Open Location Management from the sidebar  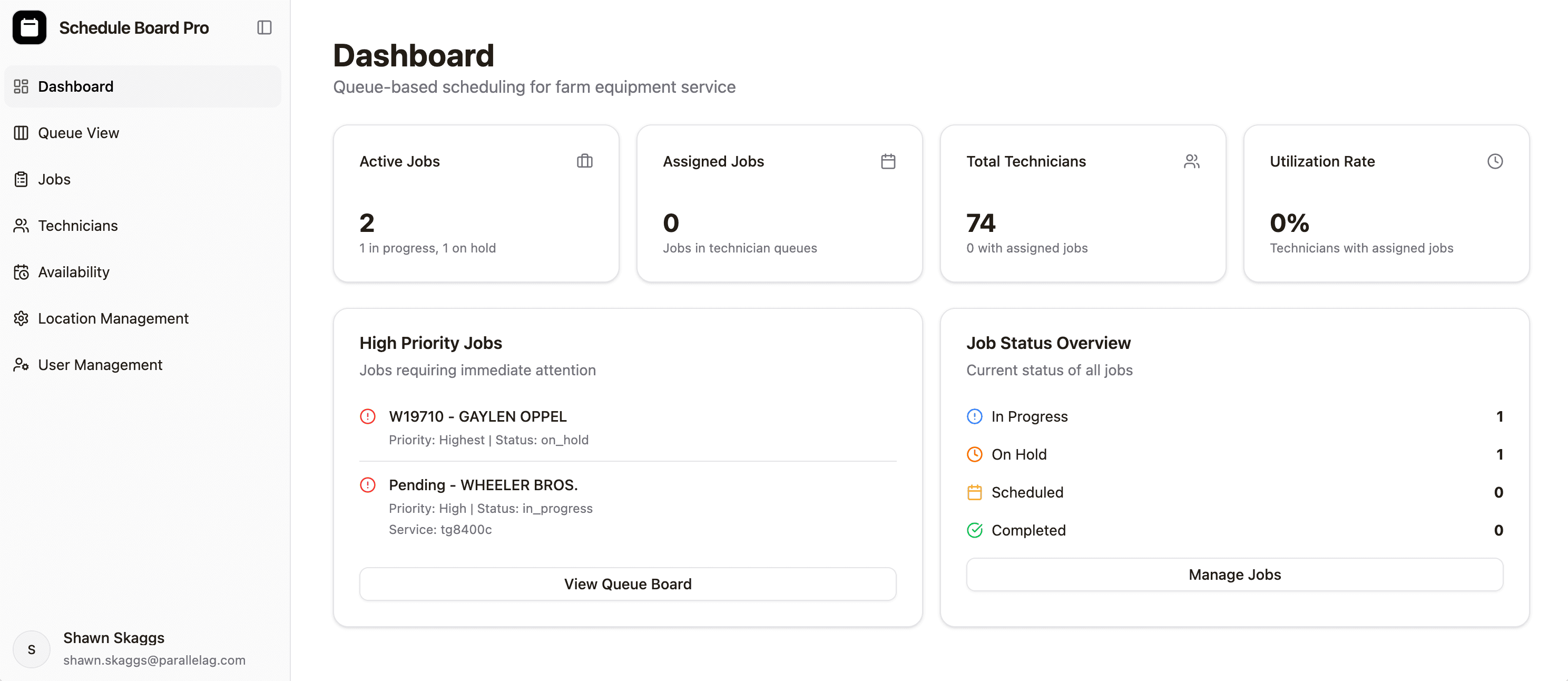[x=113, y=318]
